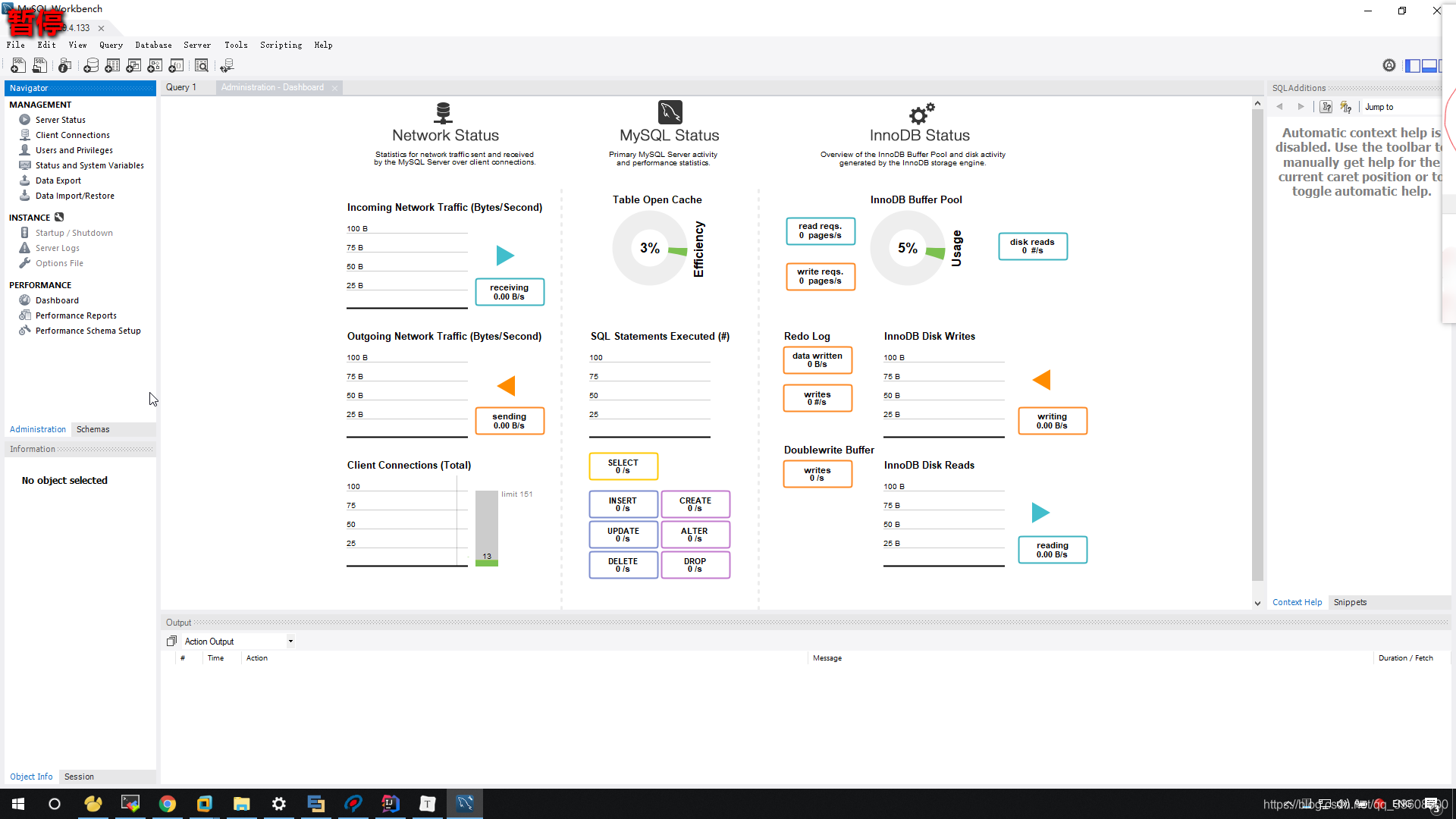Expand the Session panel at bottom
Image resolution: width=1456 pixels, height=819 pixels.
click(78, 776)
